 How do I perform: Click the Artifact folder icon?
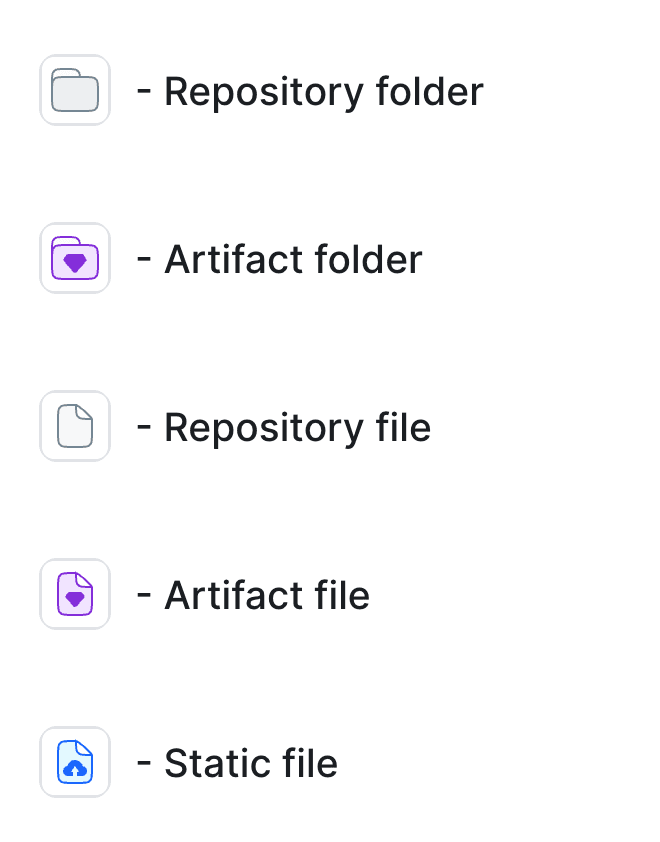click(75, 259)
